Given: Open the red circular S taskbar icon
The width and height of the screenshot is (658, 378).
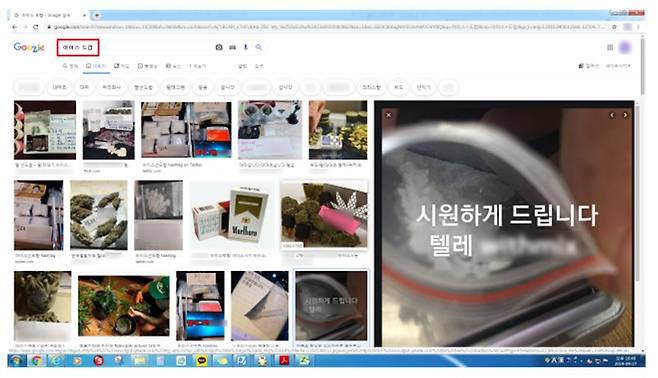Looking at the screenshot, I should pos(98,360).
